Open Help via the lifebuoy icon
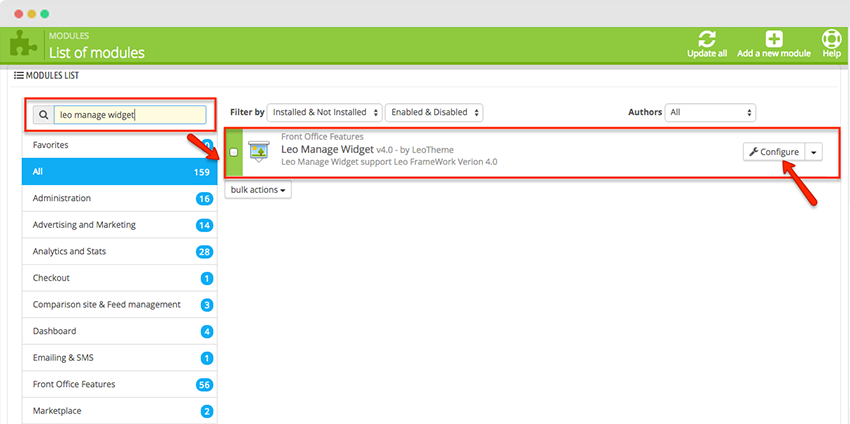This screenshot has height=424, width=850. pos(831,39)
